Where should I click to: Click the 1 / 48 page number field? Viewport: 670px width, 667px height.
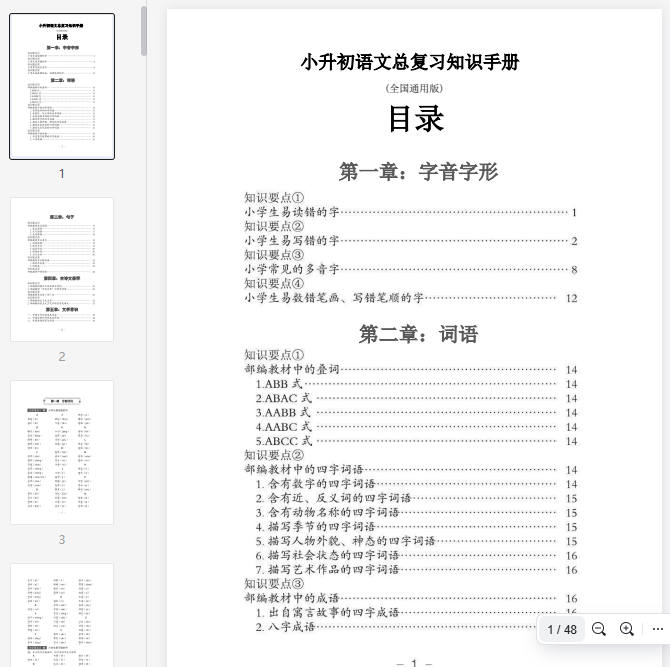point(562,629)
